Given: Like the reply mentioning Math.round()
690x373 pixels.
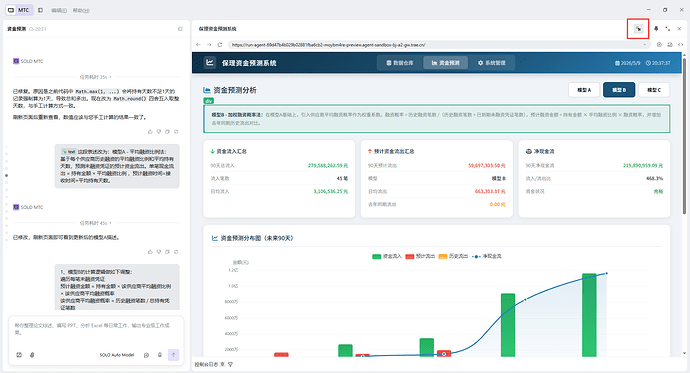Looking at the screenshot, I should pos(150,132).
